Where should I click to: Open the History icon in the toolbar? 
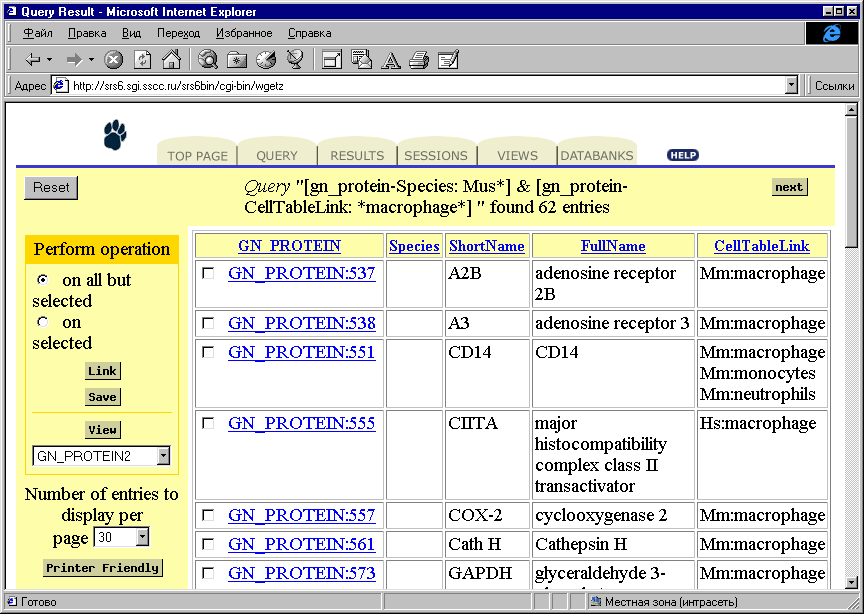[266, 60]
